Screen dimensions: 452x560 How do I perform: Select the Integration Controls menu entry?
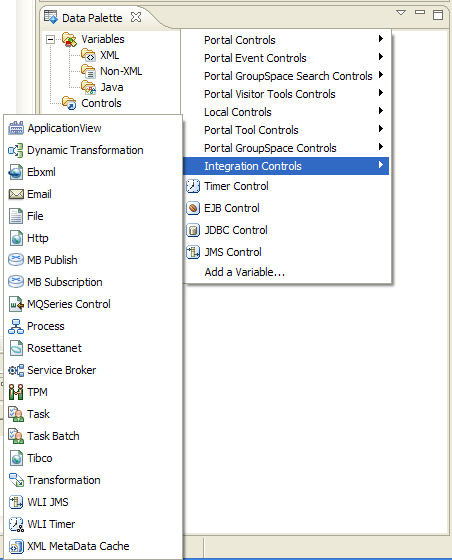(x=286, y=166)
